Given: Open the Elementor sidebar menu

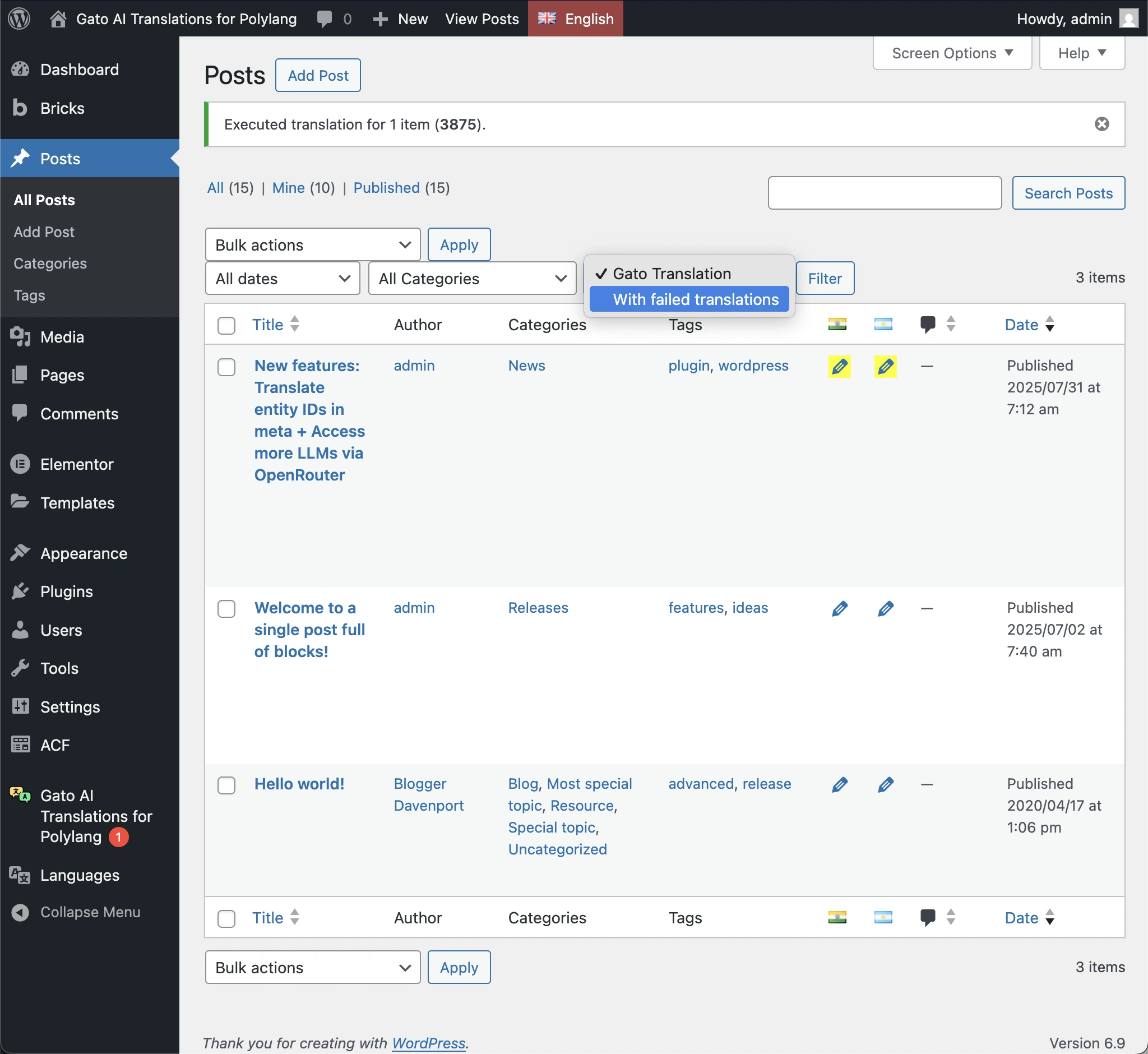Looking at the screenshot, I should 76,464.
